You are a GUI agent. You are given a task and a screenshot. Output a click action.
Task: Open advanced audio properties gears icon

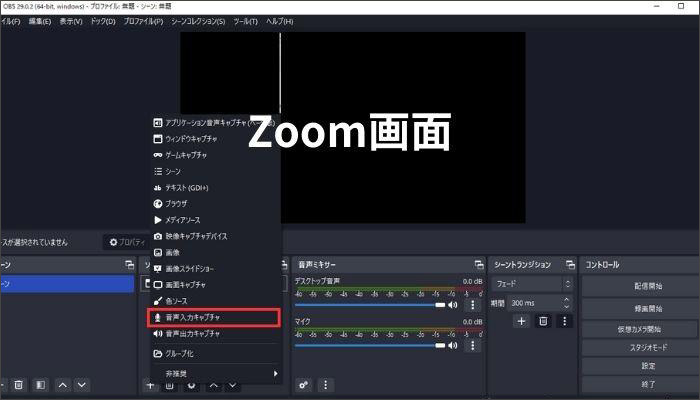[x=304, y=385]
